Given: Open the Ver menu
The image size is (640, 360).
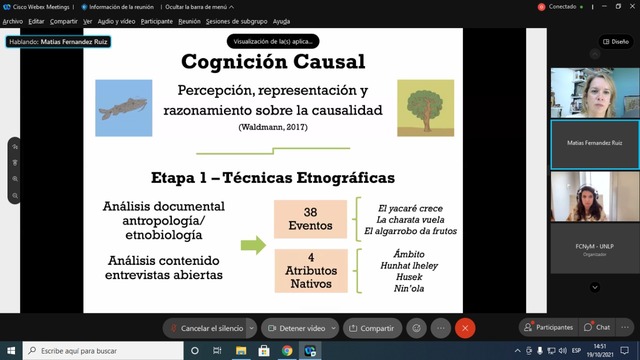Looking at the screenshot, I should 88,21.
